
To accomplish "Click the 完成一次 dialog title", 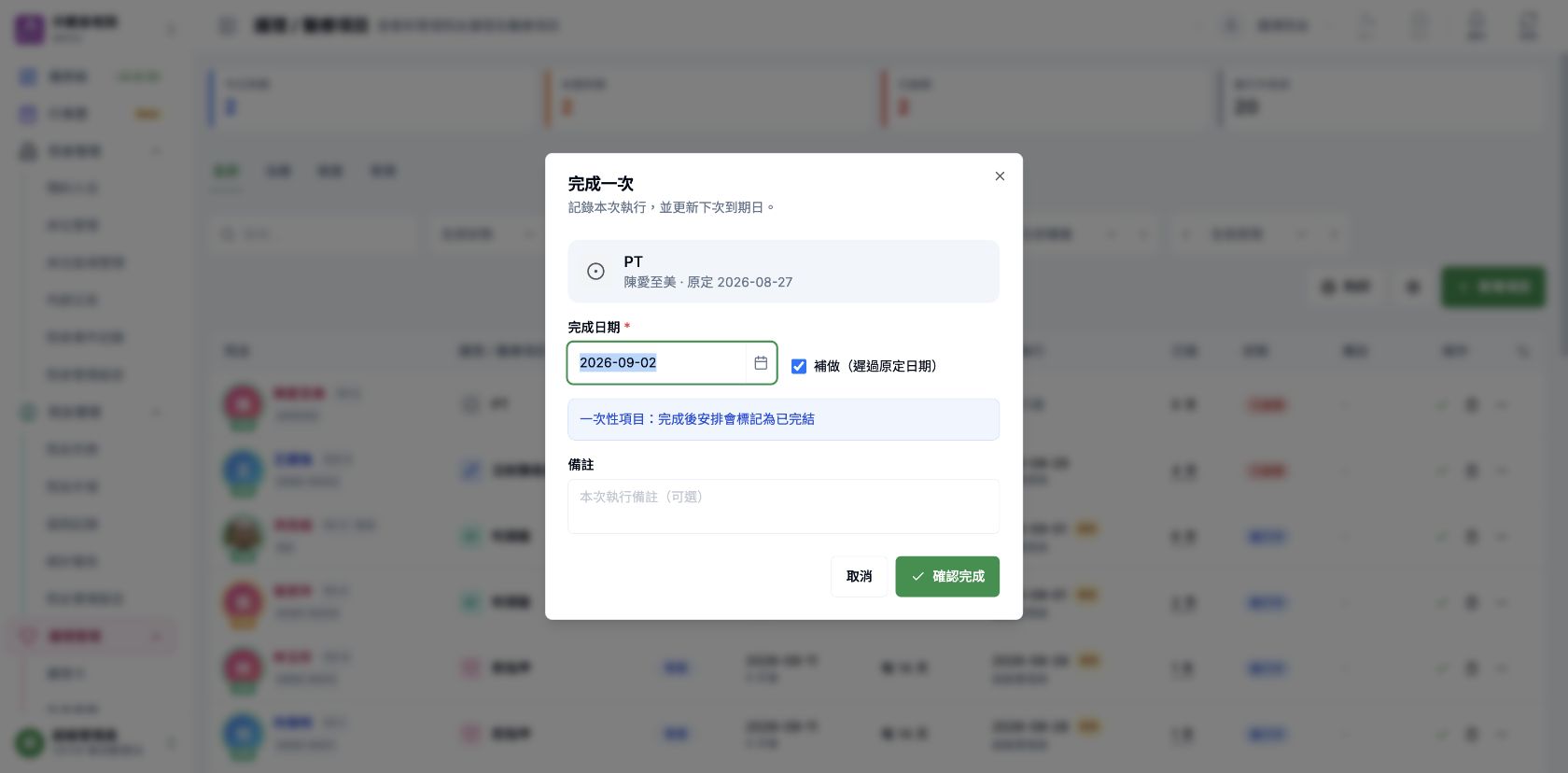I will [x=601, y=184].
